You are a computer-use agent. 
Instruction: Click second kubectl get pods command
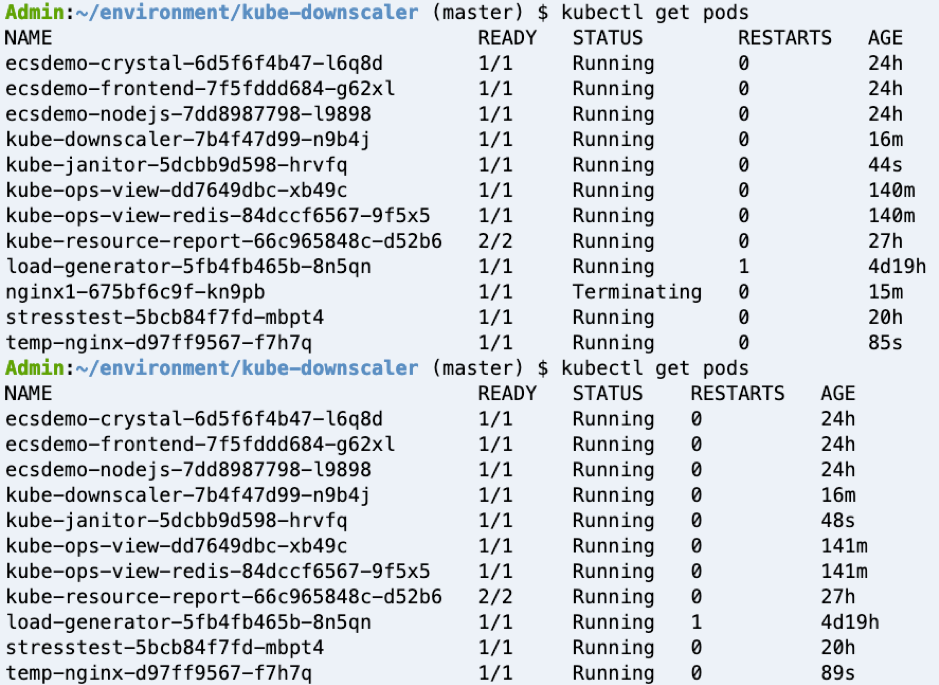[x=655, y=368]
